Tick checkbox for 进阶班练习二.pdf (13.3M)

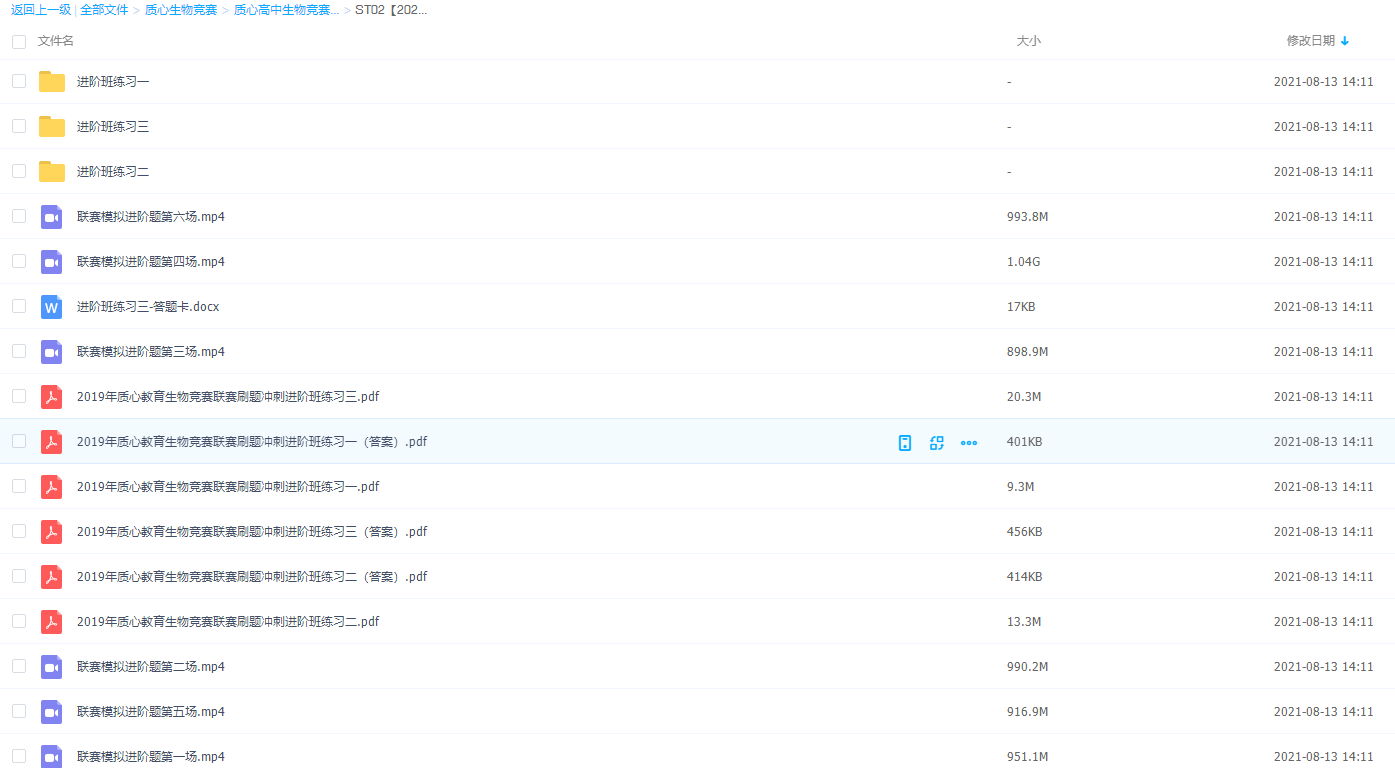pyautogui.click(x=19, y=621)
